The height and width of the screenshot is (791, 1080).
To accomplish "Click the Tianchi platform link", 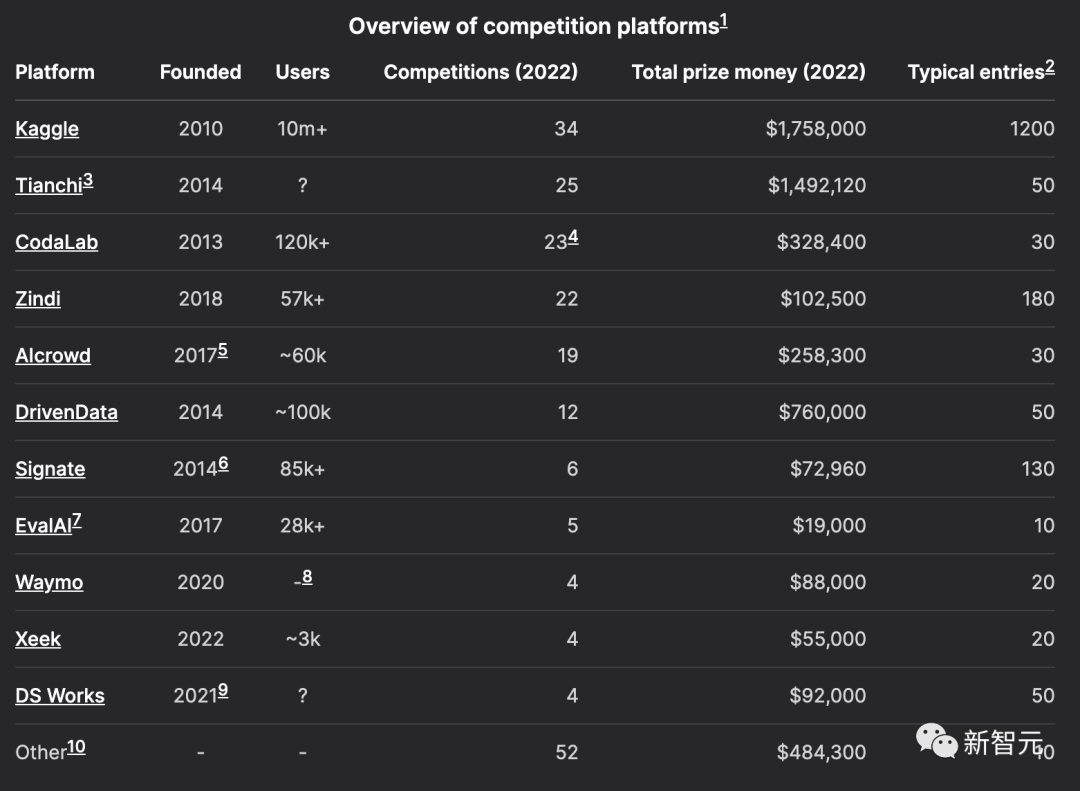I will click(x=48, y=186).
